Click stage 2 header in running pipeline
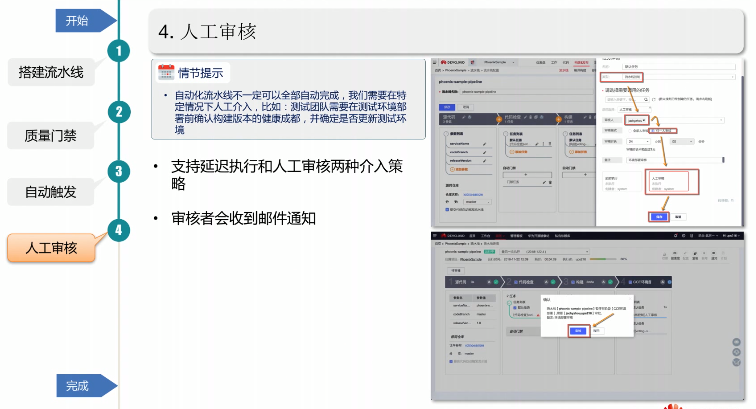This screenshot has width=756, height=409. pos(530,282)
